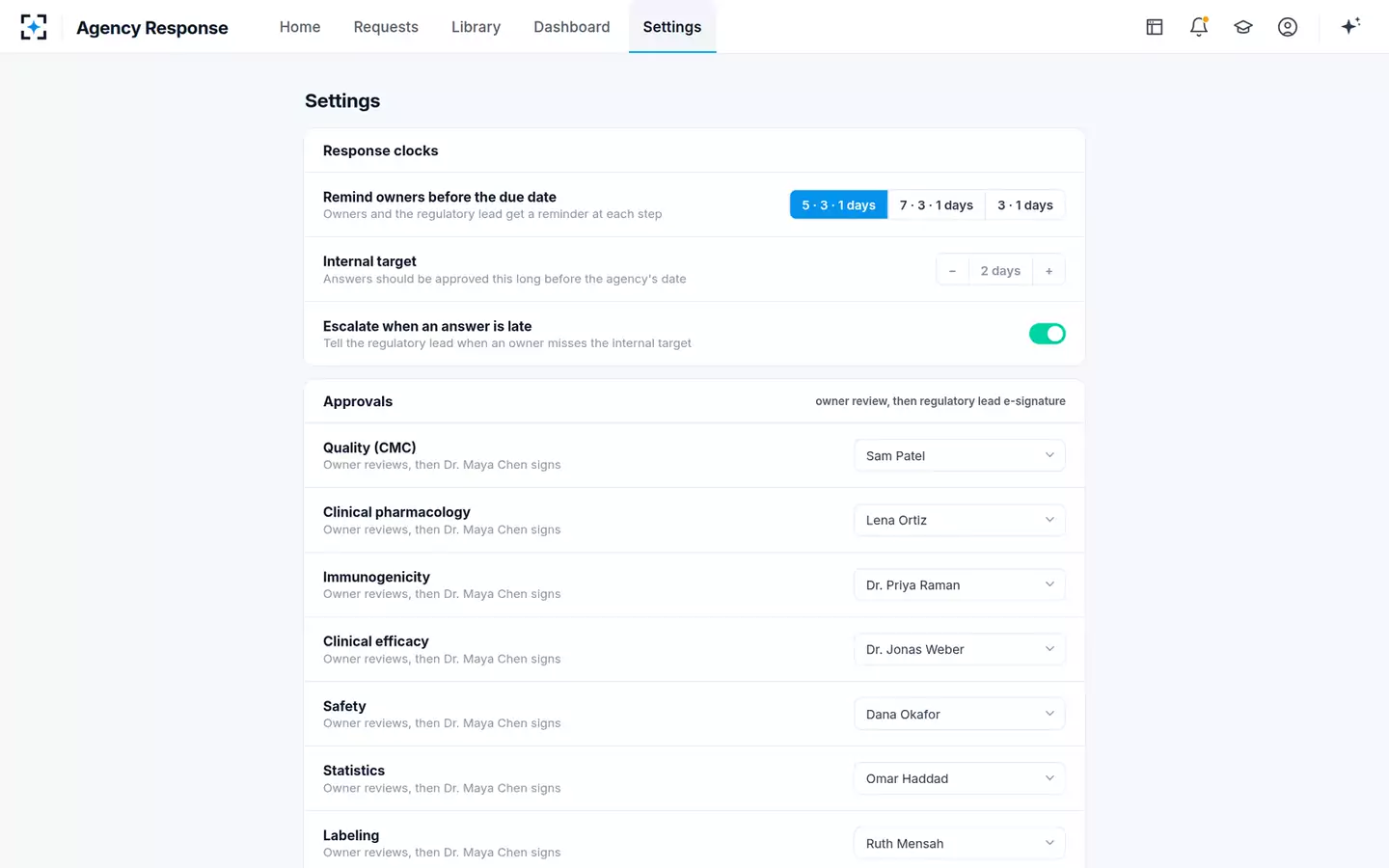Expand the Immunogenicity owner dropdown
Image resolution: width=1389 pixels, height=868 pixels.
(x=960, y=584)
